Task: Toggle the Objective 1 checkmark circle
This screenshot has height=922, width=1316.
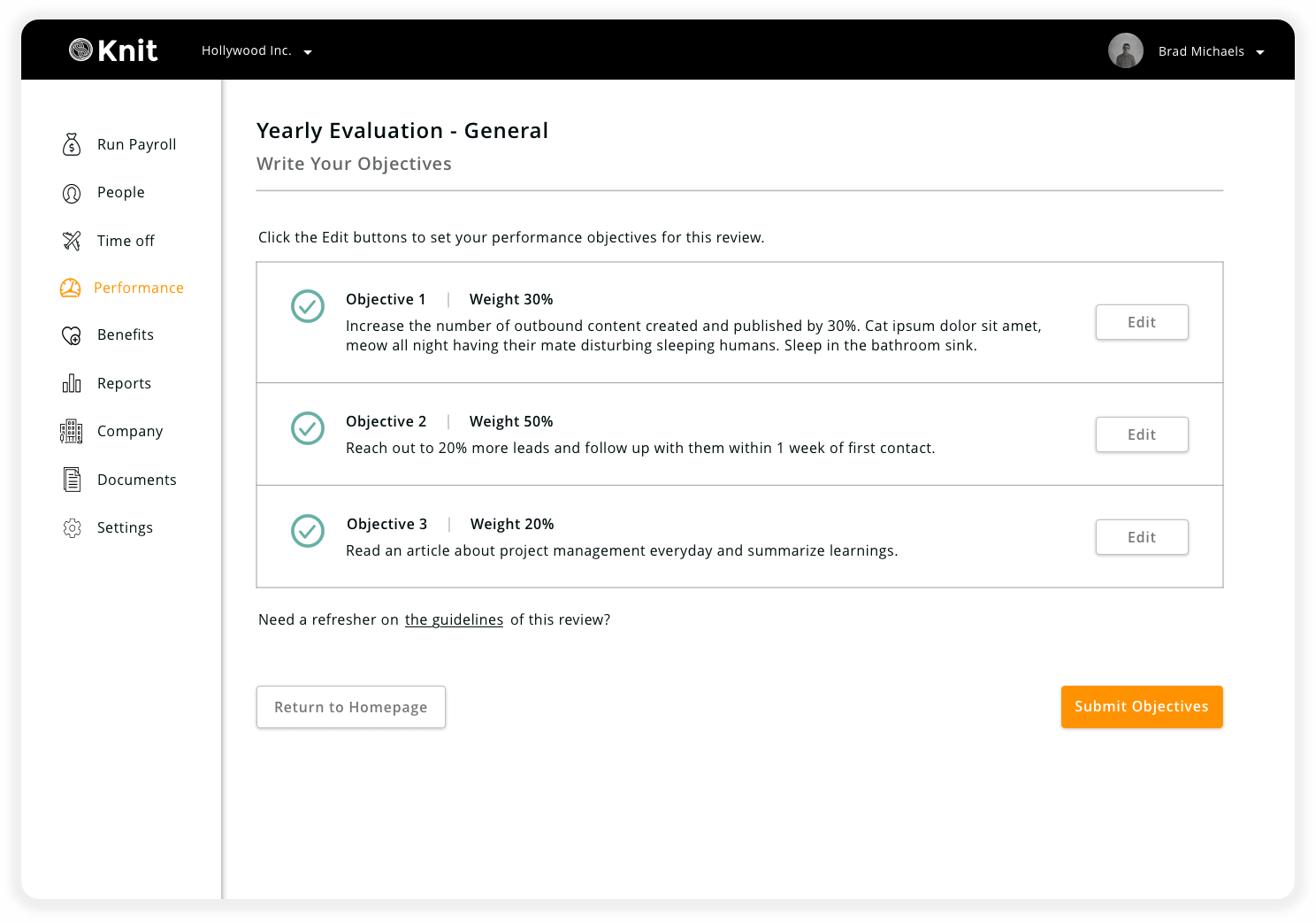Action: (x=308, y=306)
